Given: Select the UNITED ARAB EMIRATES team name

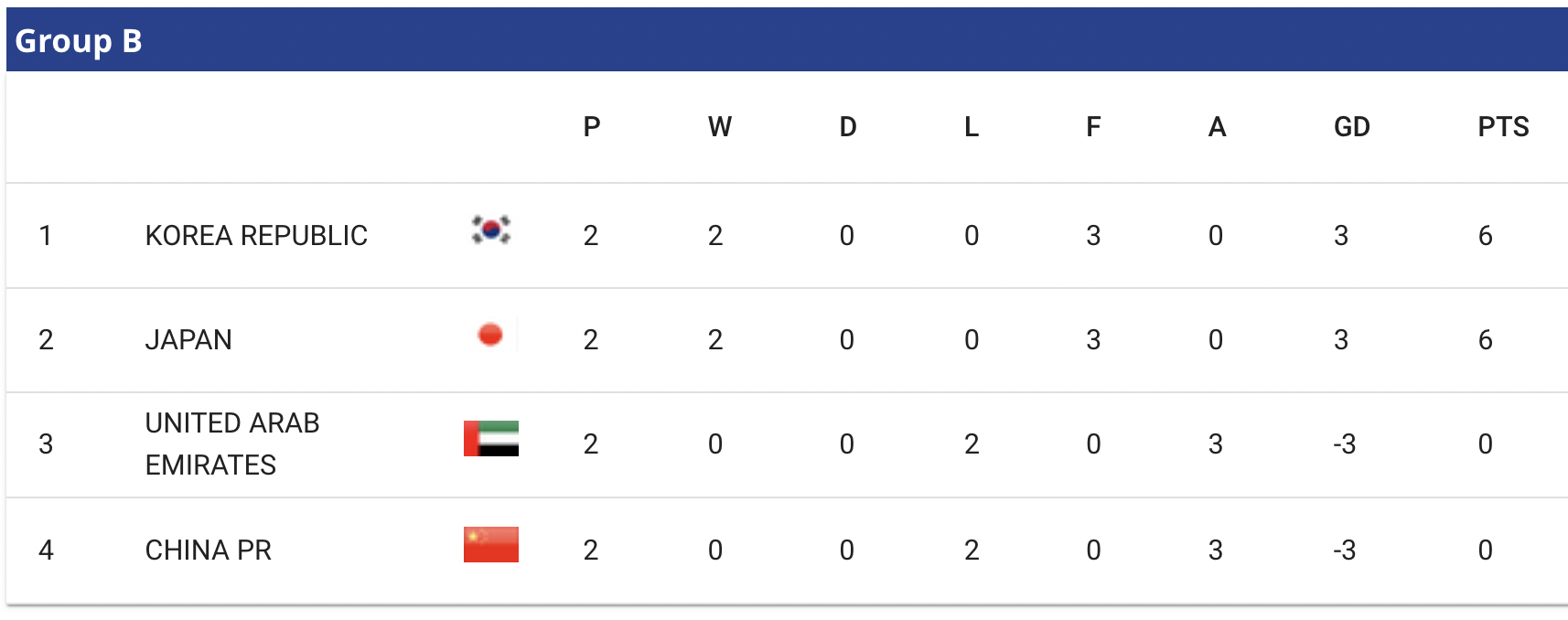Looking at the screenshot, I should (x=232, y=444).
